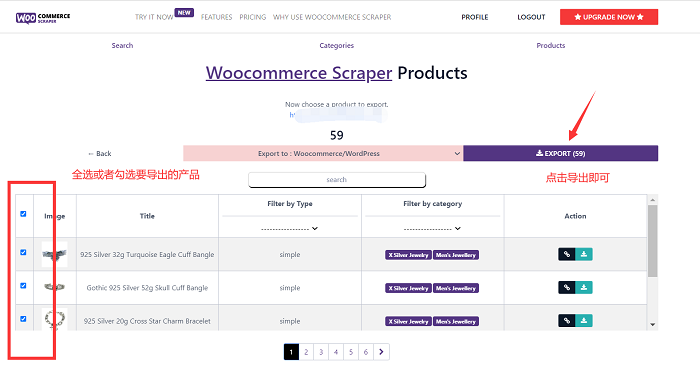The height and width of the screenshot is (370, 700).
Task: Open the Export to Woocommerce/WordPress dropdown
Action: click(x=323, y=153)
